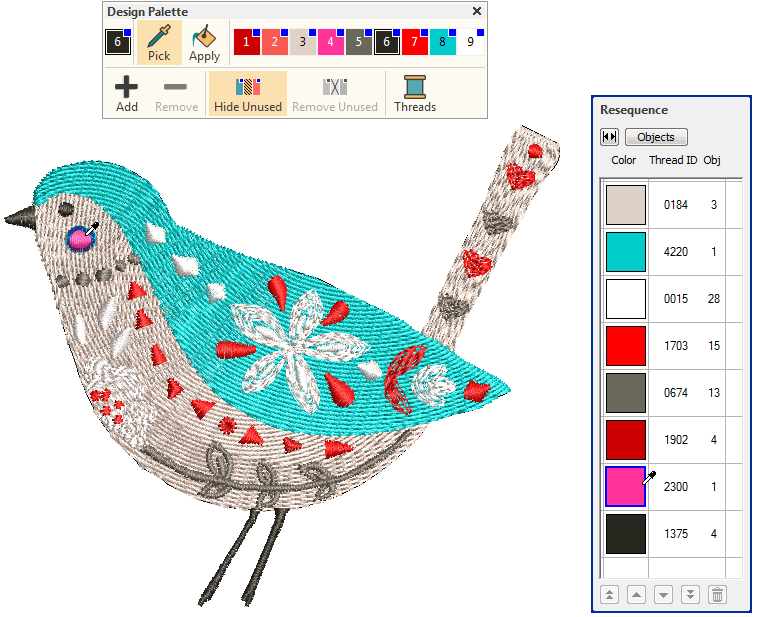Click the trash delete icon in Resequence

(717, 594)
